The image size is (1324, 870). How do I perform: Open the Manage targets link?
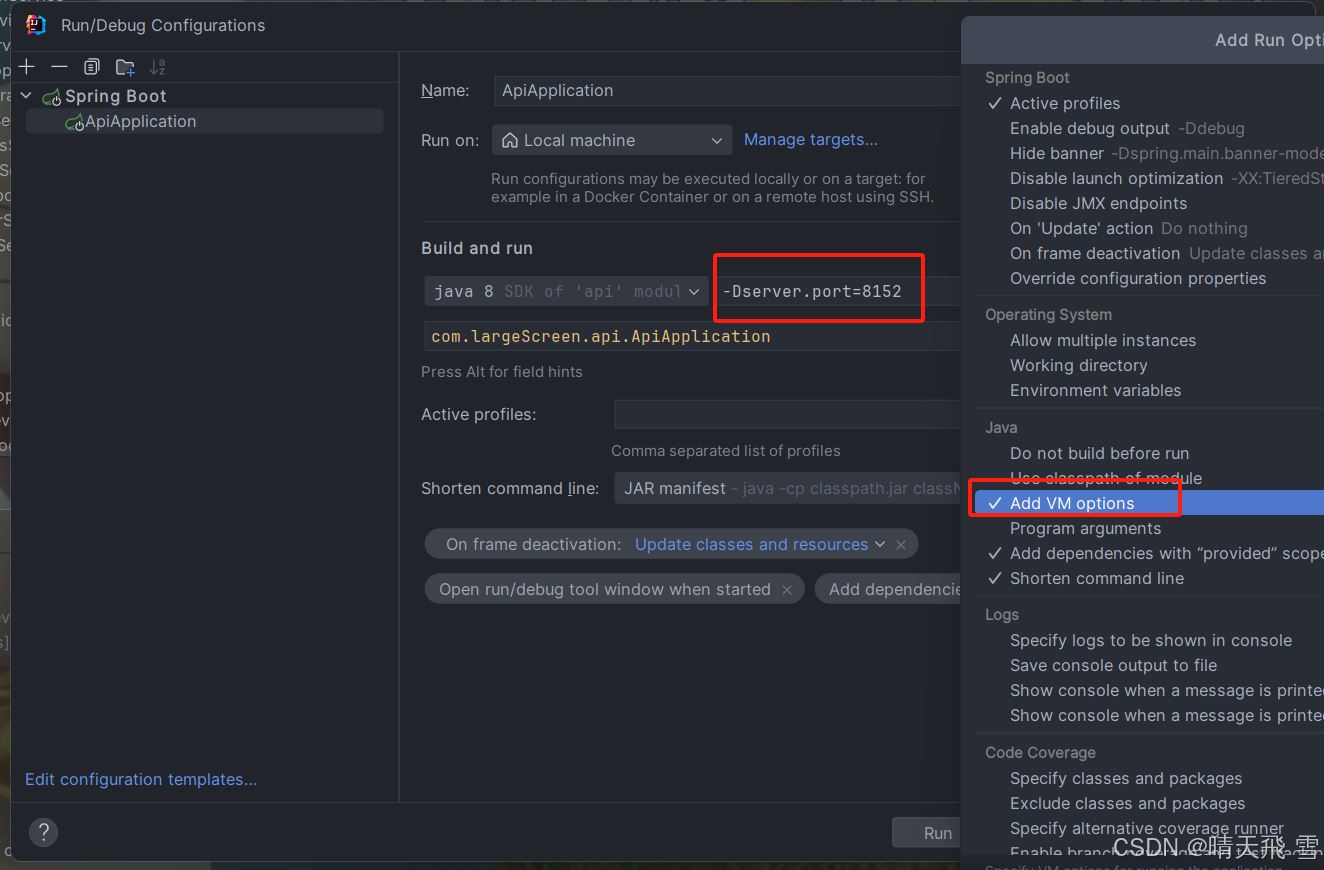(x=811, y=140)
